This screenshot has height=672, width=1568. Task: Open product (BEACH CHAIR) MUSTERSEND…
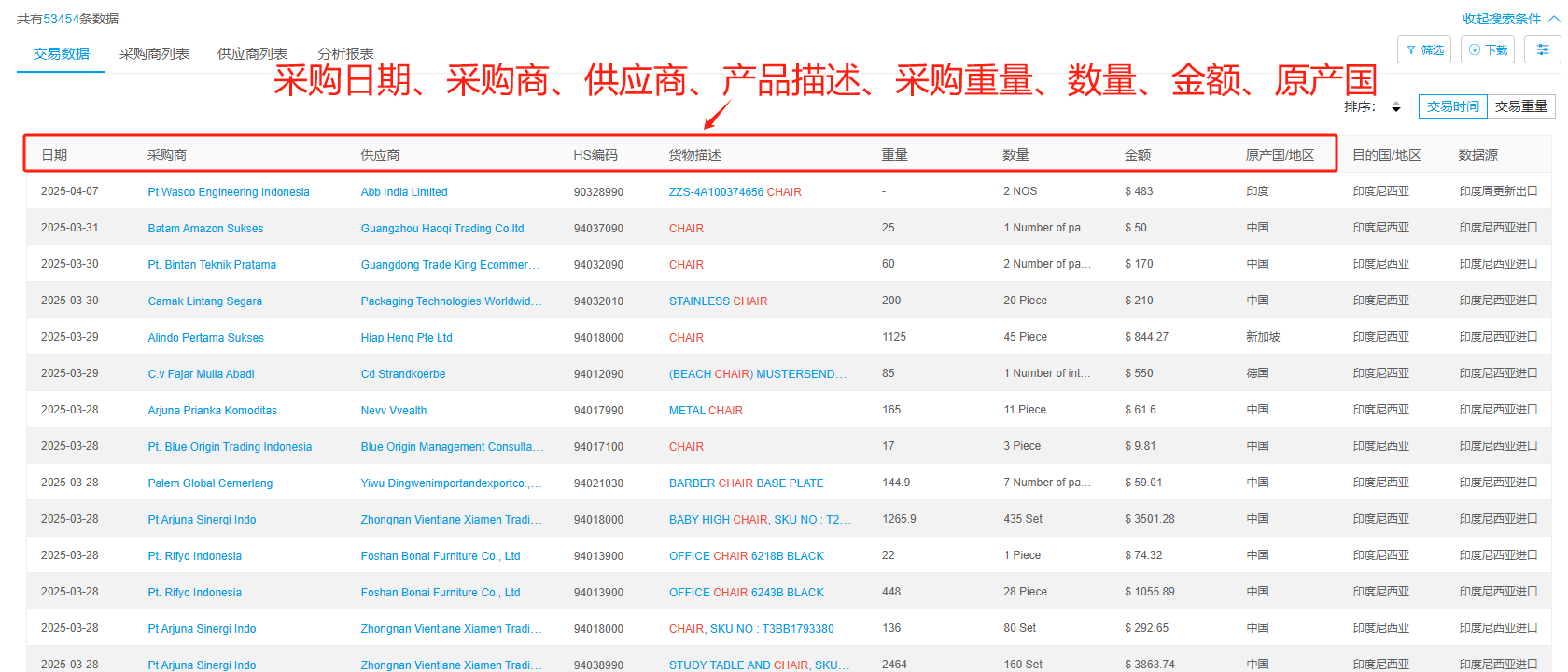click(758, 374)
